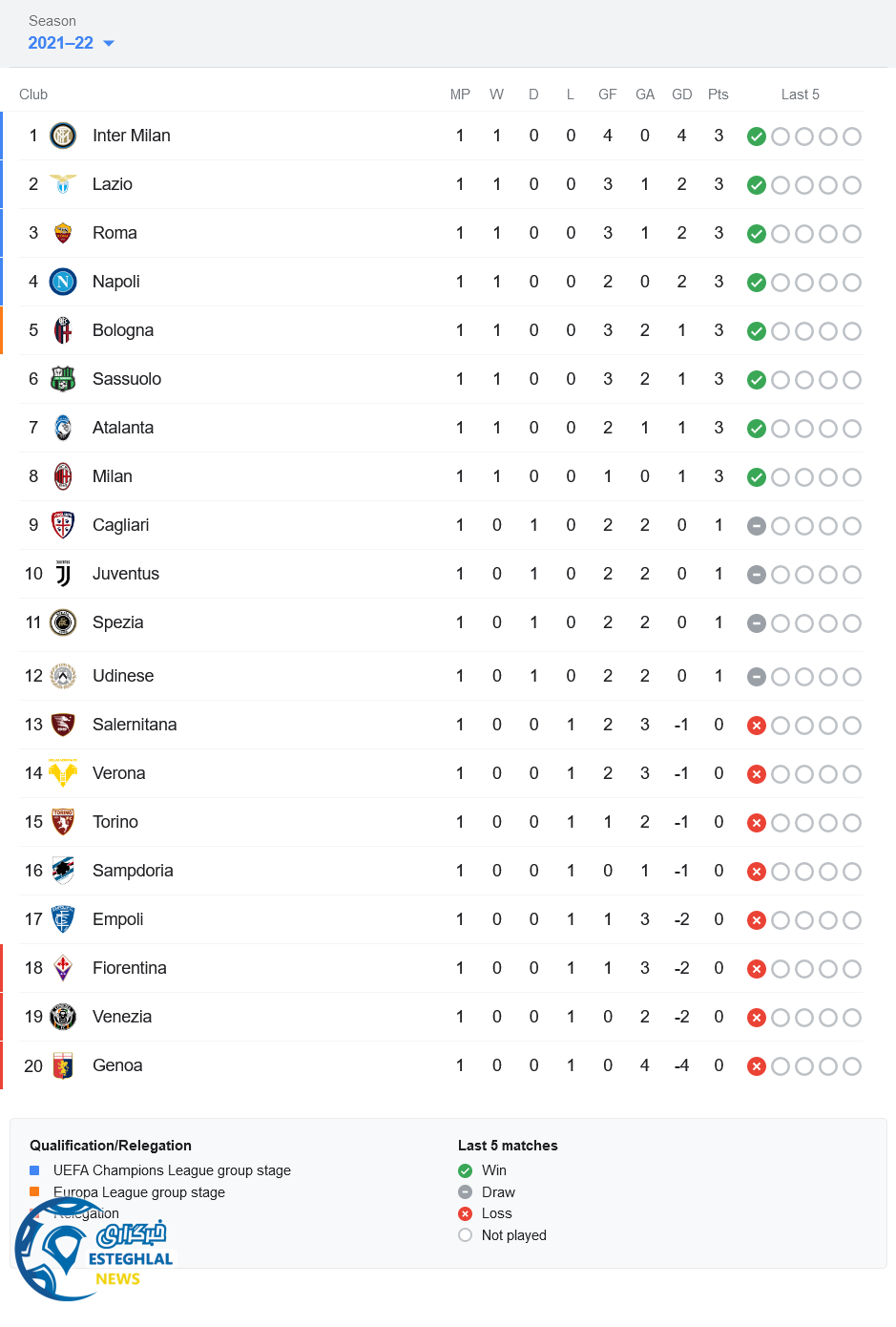
Task: Click Cagliari's gray draw indicator
Action: coord(757,526)
